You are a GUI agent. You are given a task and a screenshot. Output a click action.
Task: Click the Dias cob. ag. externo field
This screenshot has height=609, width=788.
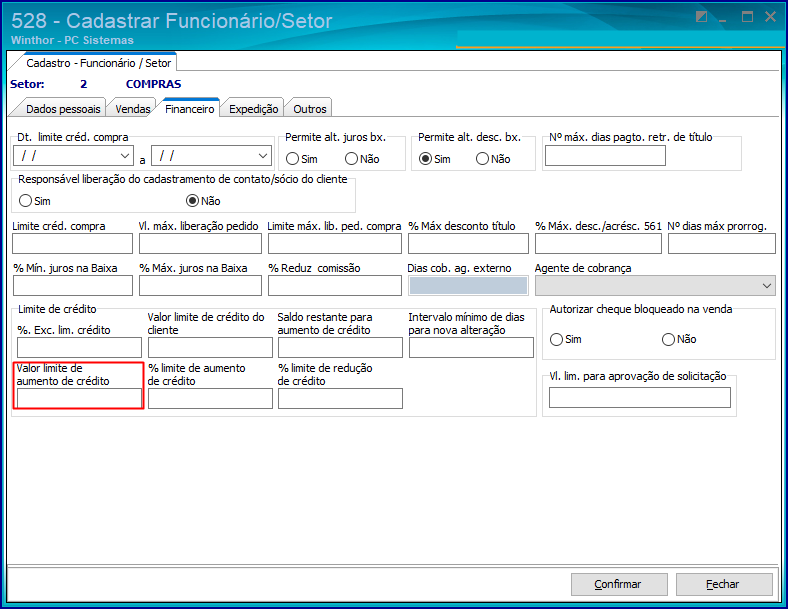468,285
